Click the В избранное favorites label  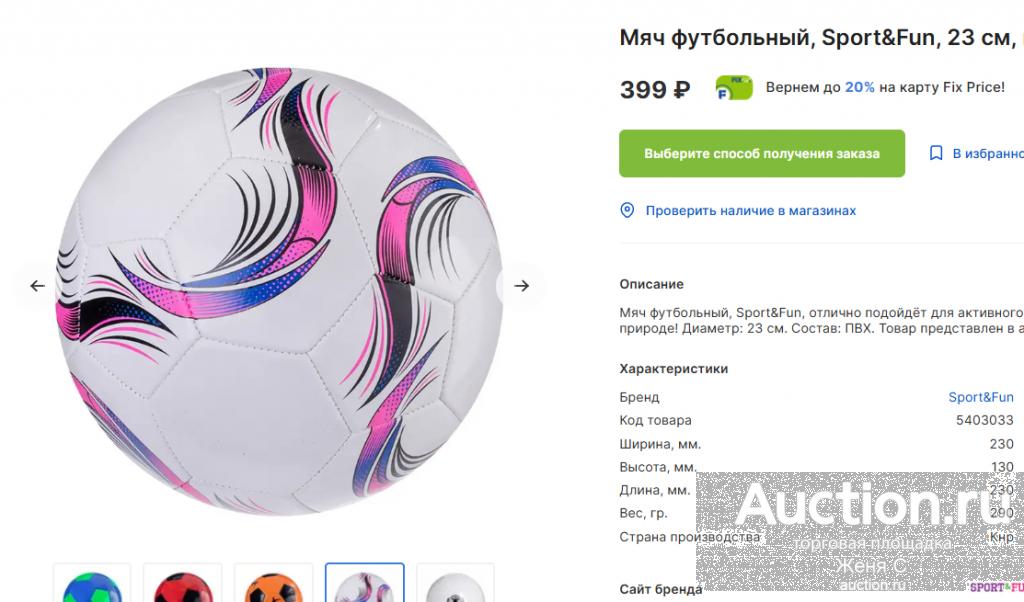pyautogui.click(x=987, y=153)
